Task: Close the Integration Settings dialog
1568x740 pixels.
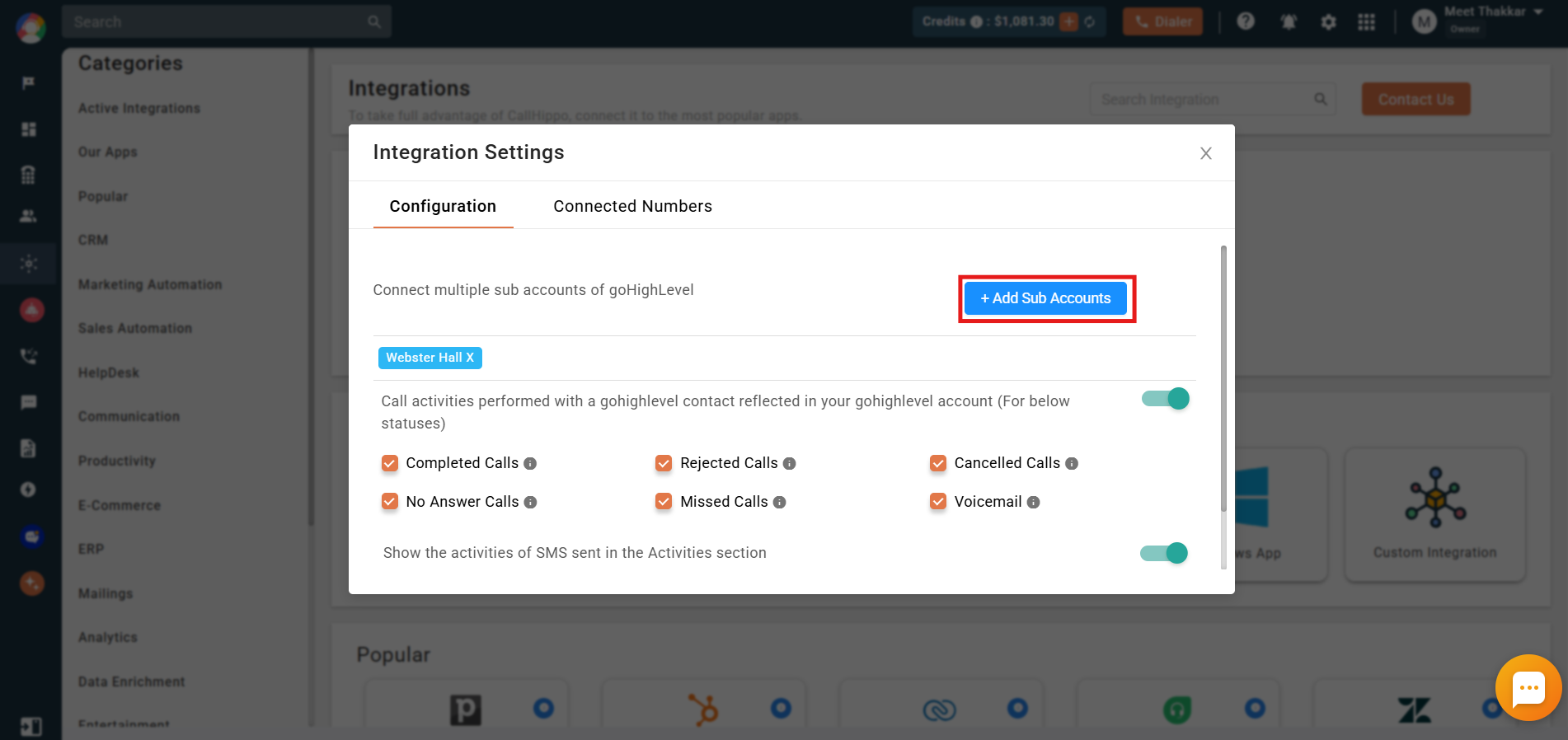Action: tap(1205, 153)
